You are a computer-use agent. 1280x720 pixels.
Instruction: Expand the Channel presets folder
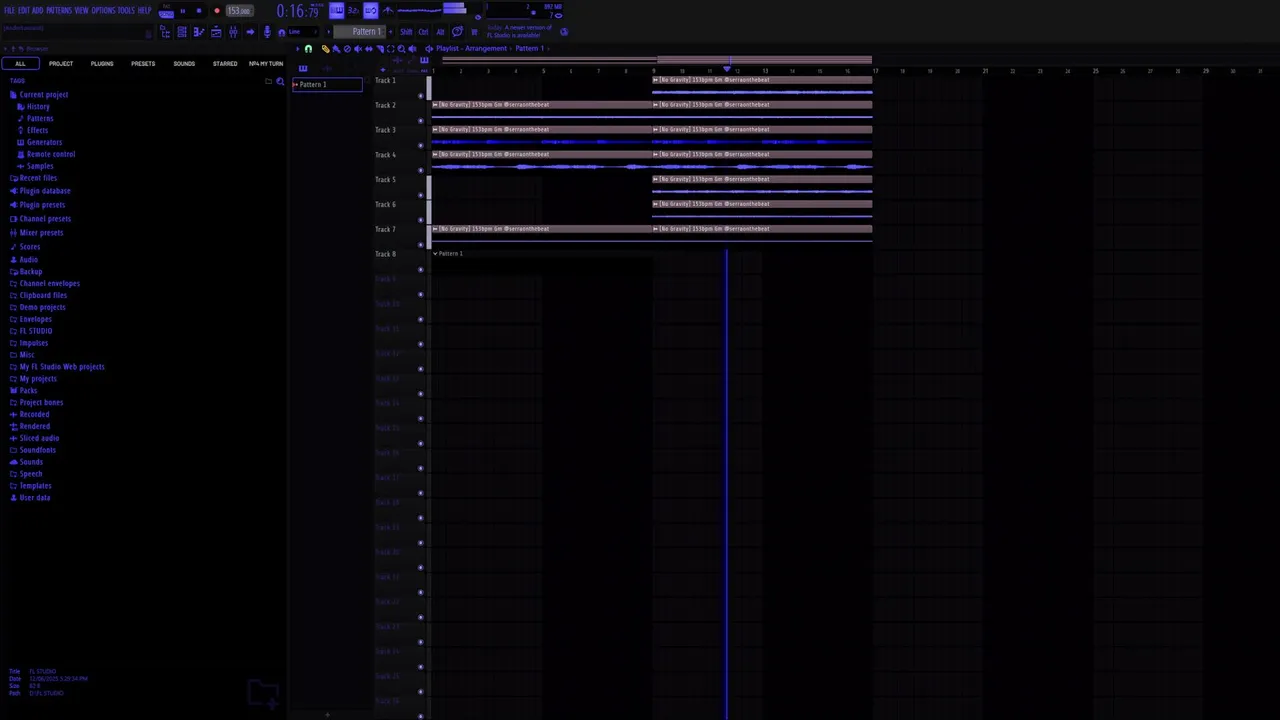(40, 219)
